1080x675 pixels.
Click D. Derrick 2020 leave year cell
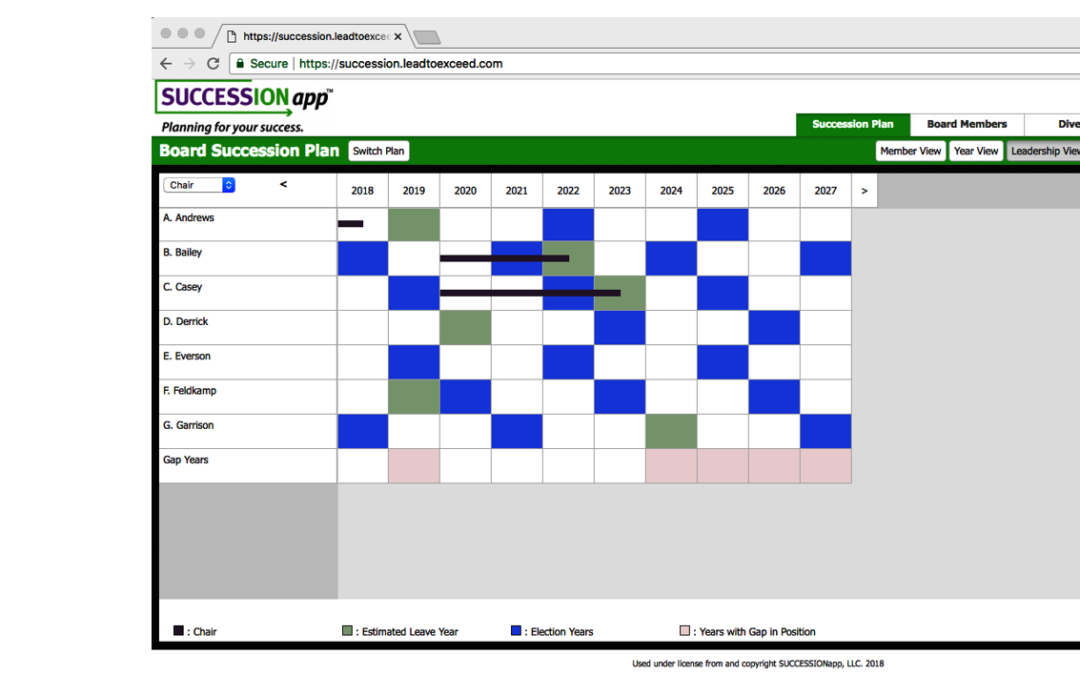pos(465,328)
